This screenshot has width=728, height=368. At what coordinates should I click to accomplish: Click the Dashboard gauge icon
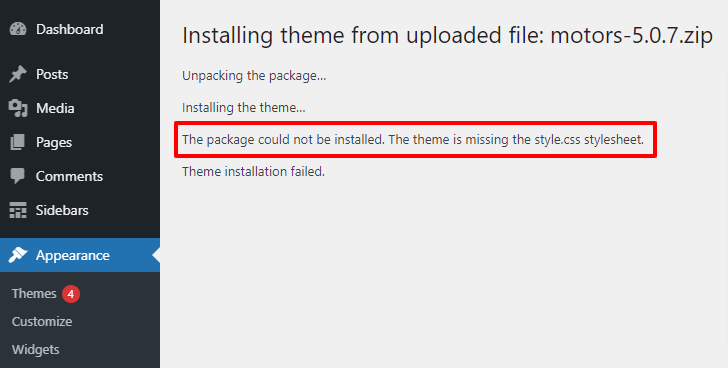point(18,29)
